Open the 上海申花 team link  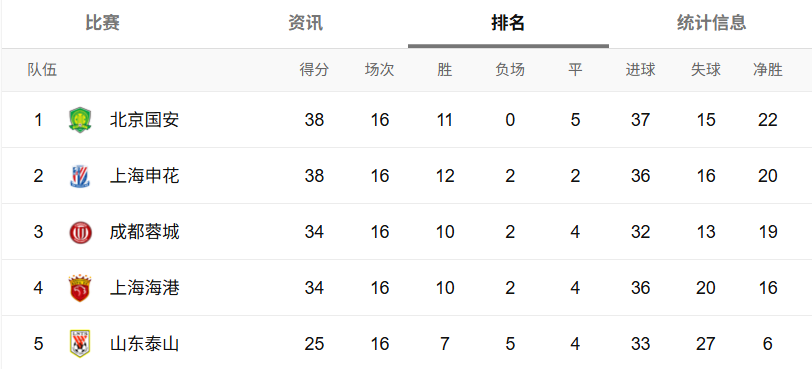pos(144,176)
